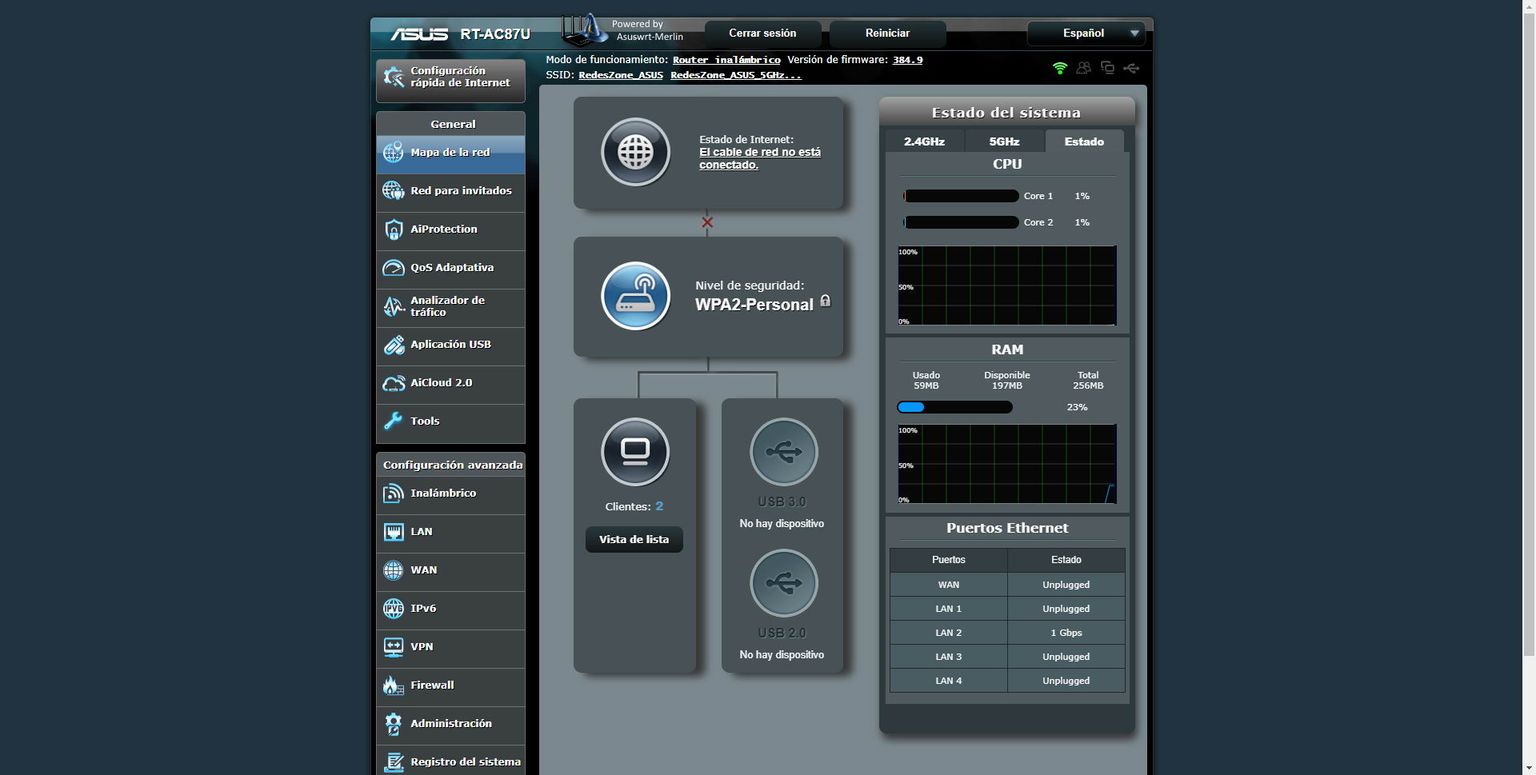Screen dimensions: 1536x775
Task: Open Inalámbrico settings in sidebar
Action: (x=451, y=494)
